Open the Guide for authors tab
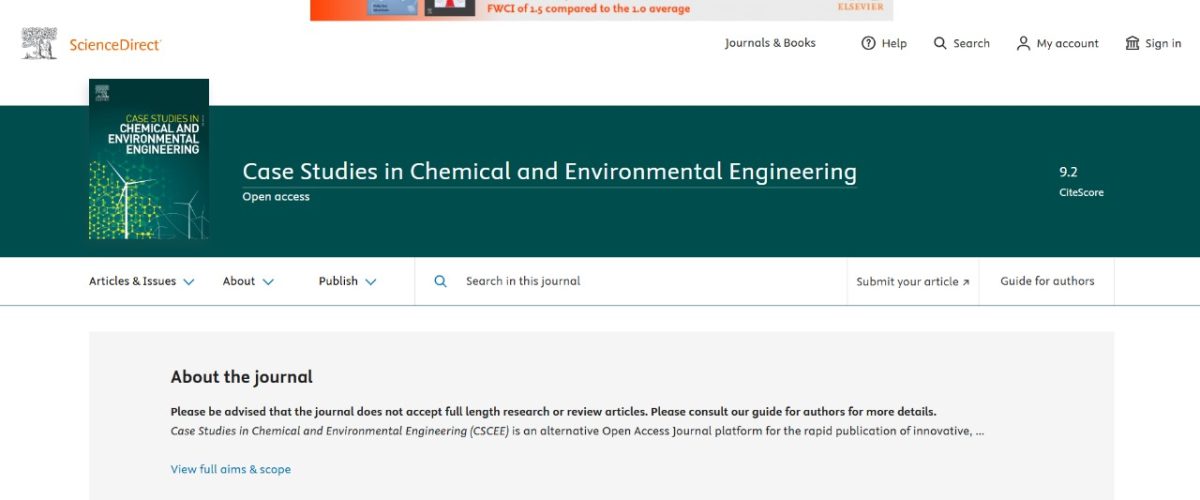This screenshot has width=1200, height=500. pyautogui.click(x=1047, y=281)
